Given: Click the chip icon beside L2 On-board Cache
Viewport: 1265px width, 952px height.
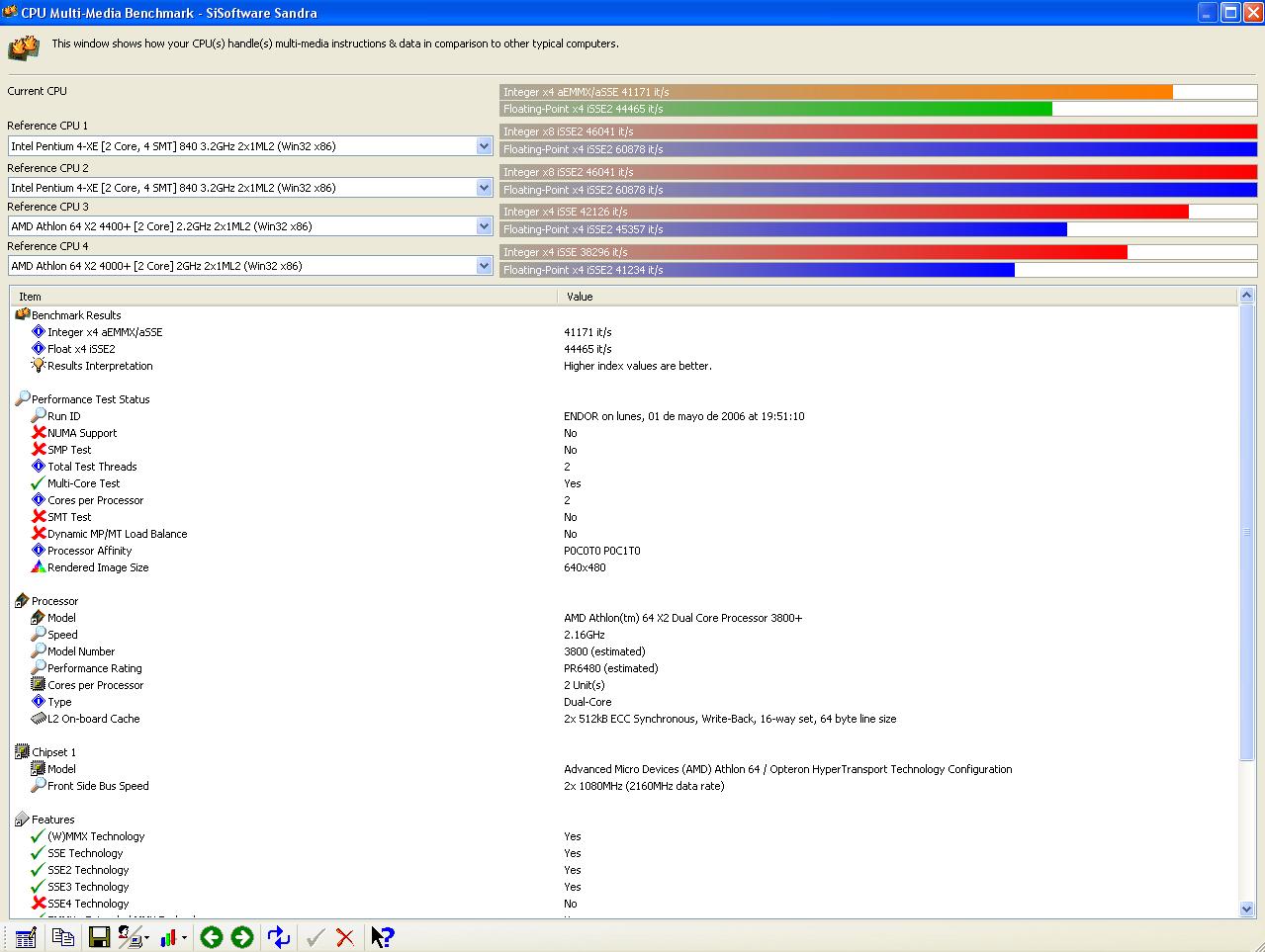Looking at the screenshot, I should pyautogui.click(x=39, y=718).
